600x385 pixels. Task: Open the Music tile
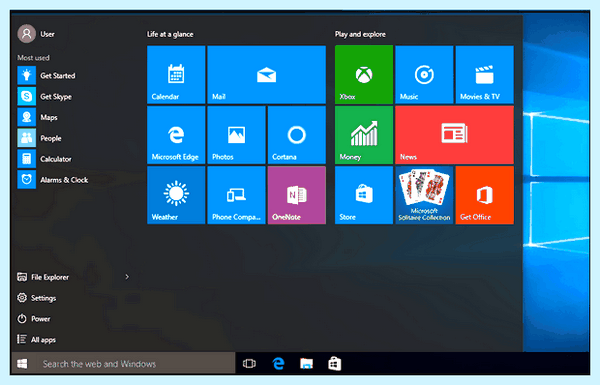[424, 75]
